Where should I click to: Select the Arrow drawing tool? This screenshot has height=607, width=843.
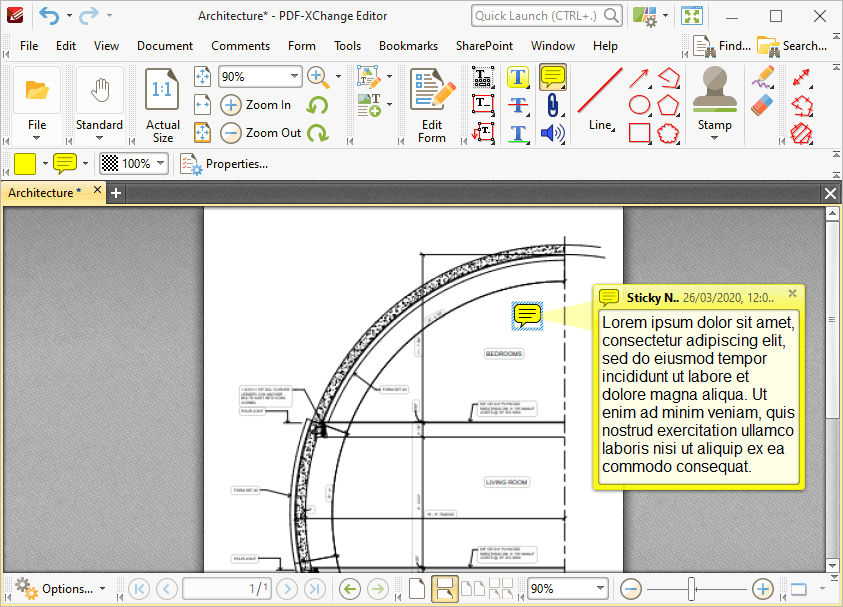[x=640, y=77]
